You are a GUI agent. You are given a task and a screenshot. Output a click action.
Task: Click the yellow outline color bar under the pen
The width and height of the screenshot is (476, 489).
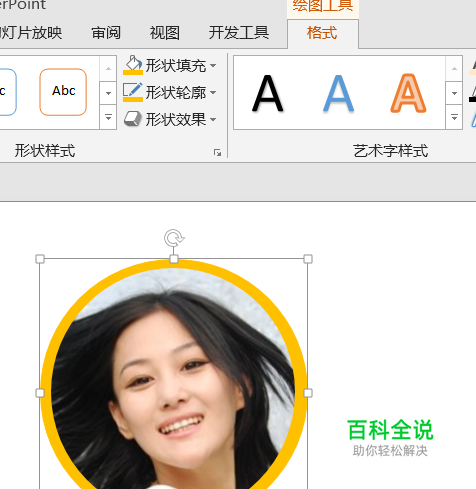pos(133,99)
